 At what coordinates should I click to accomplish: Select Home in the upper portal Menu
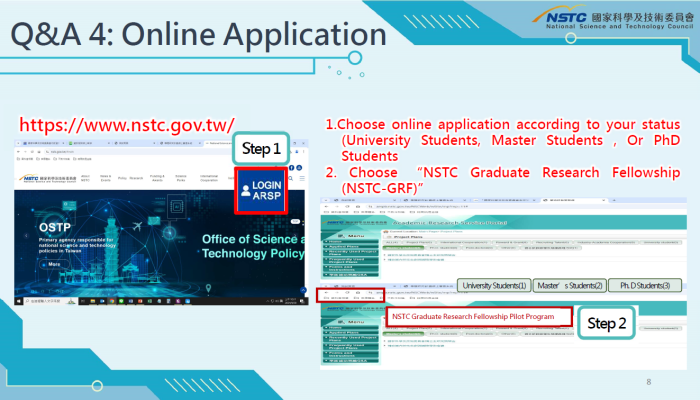[x=351, y=242]
